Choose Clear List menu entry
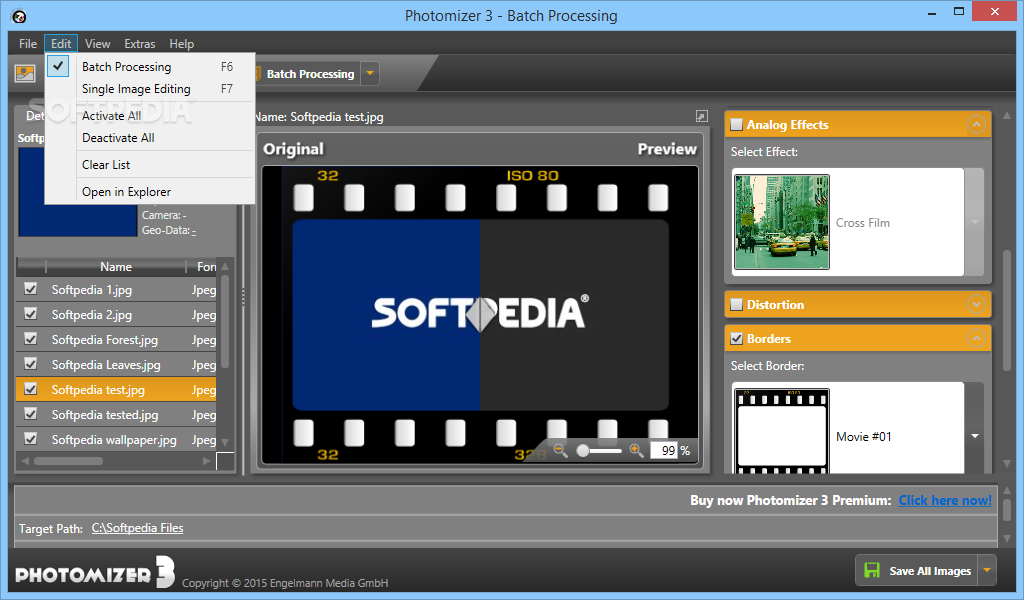 [x=150, y=165]
